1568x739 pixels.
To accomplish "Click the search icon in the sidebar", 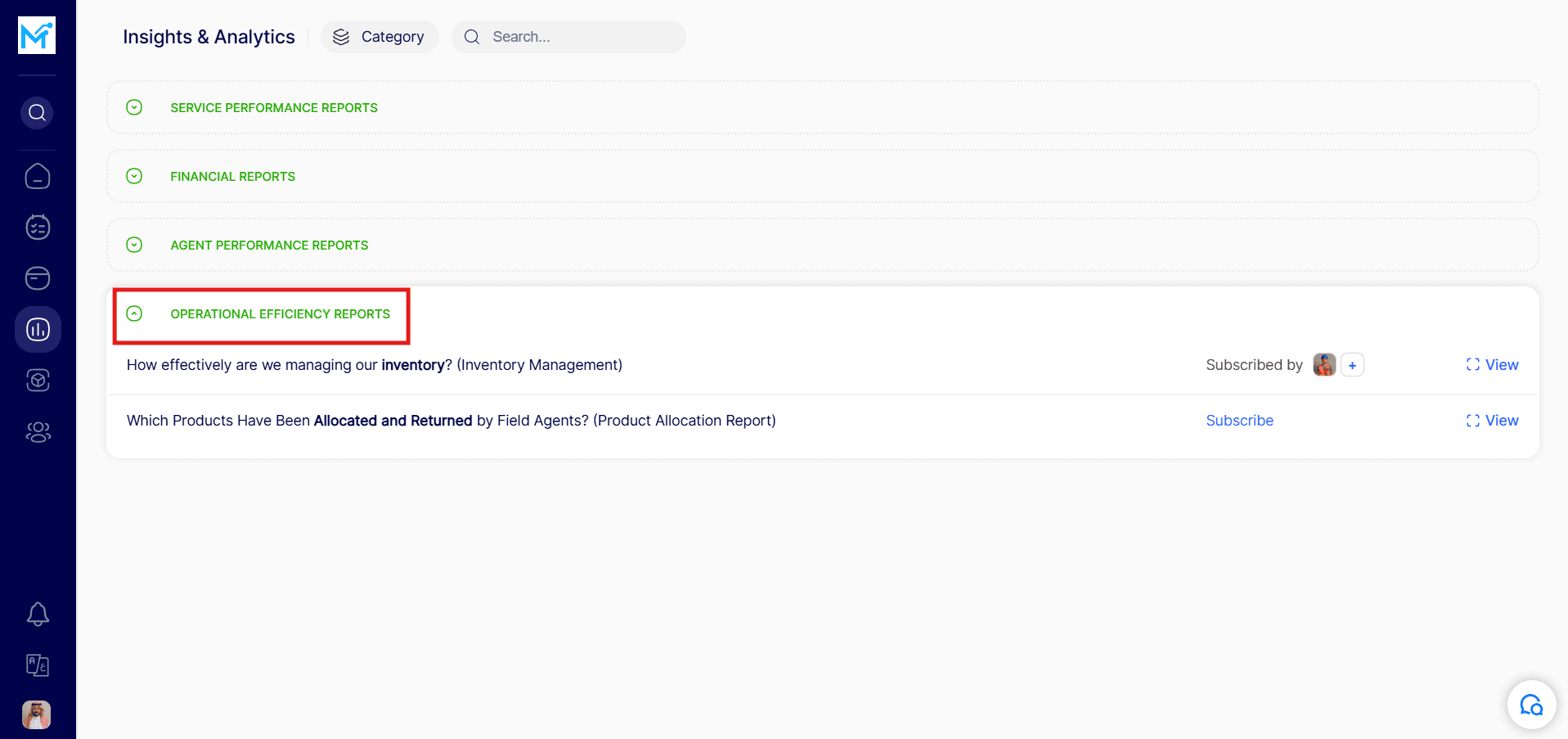I will [x=37, y=113].
